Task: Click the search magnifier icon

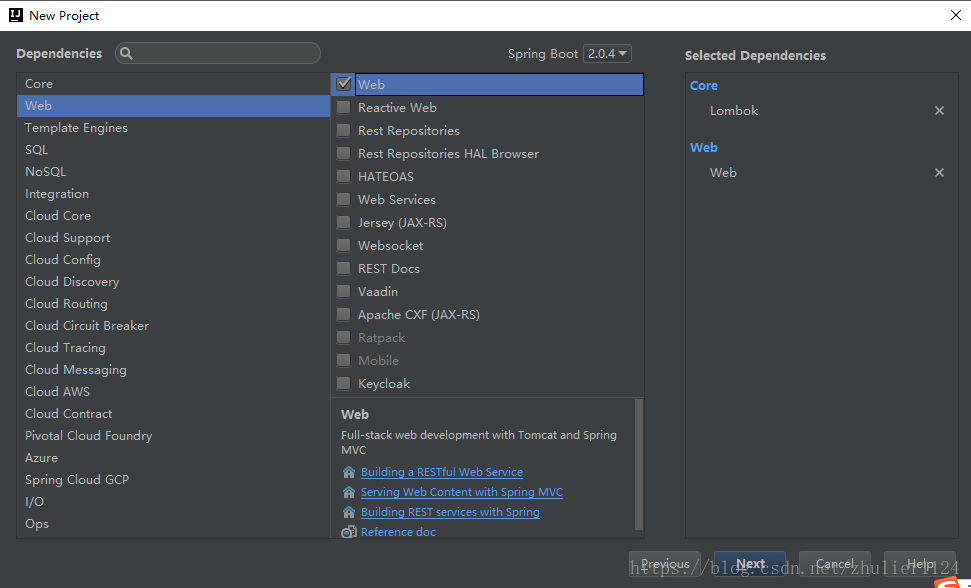Action: click(127, 54)
